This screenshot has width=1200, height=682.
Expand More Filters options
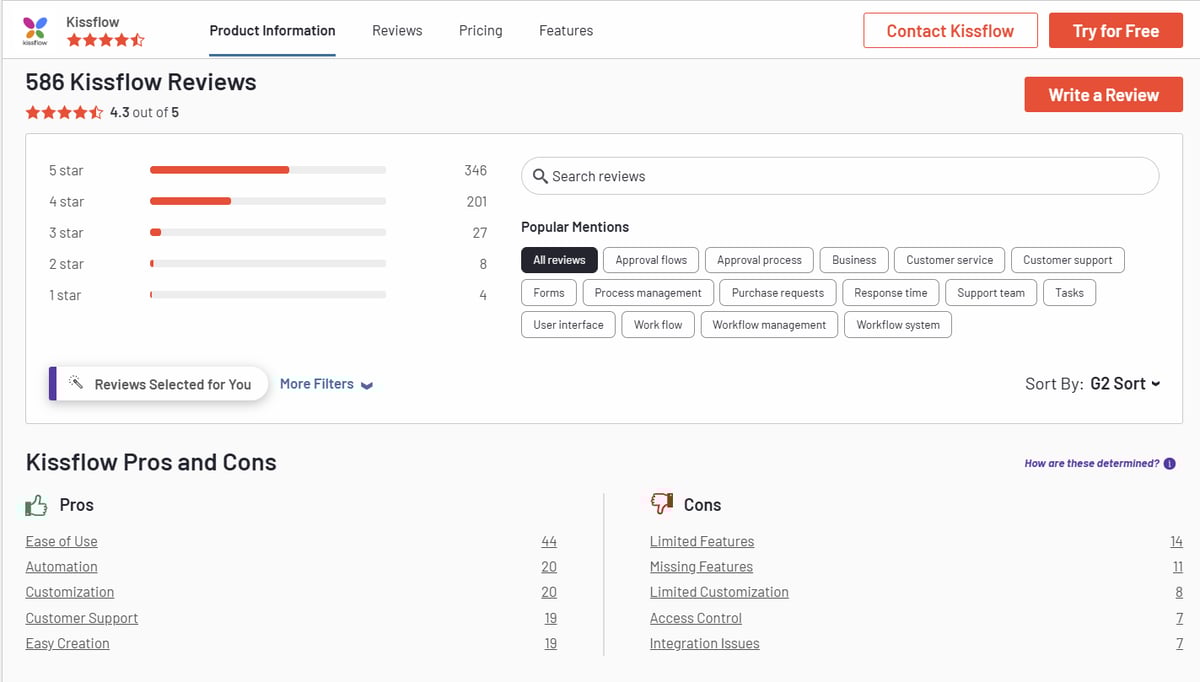pos(325,383)
